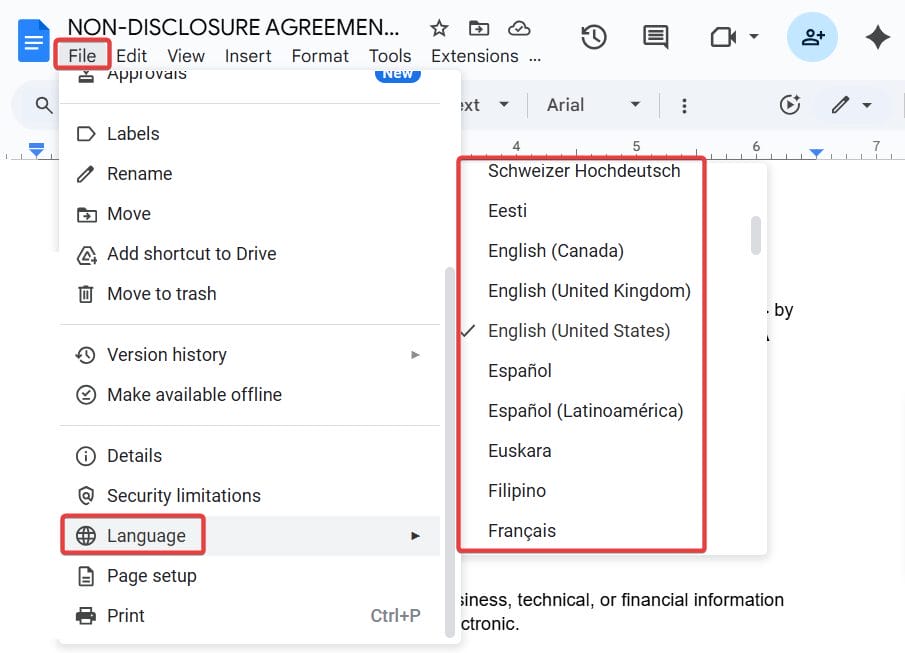Viewport: 905px width, 653px height.
Task: Show hidden menus via ellipsis
Action: [x=535, y=58]
